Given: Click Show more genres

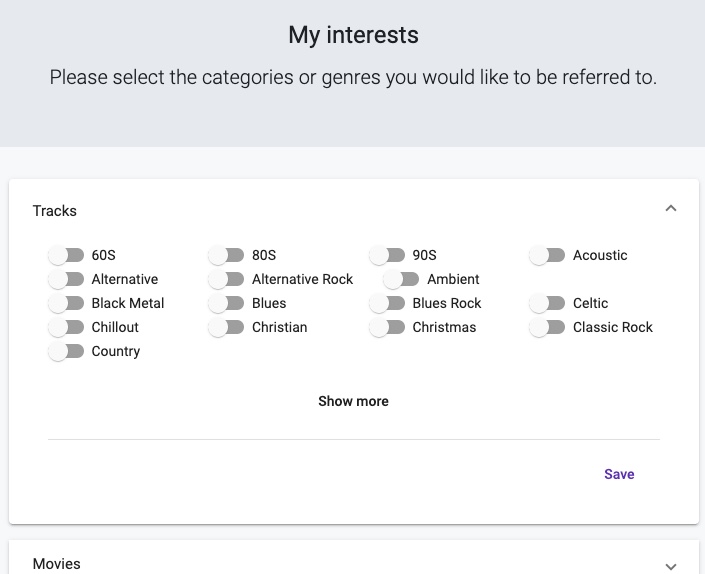Looking at the screenshot, I should pyautogui.click(x=353, y=401).
